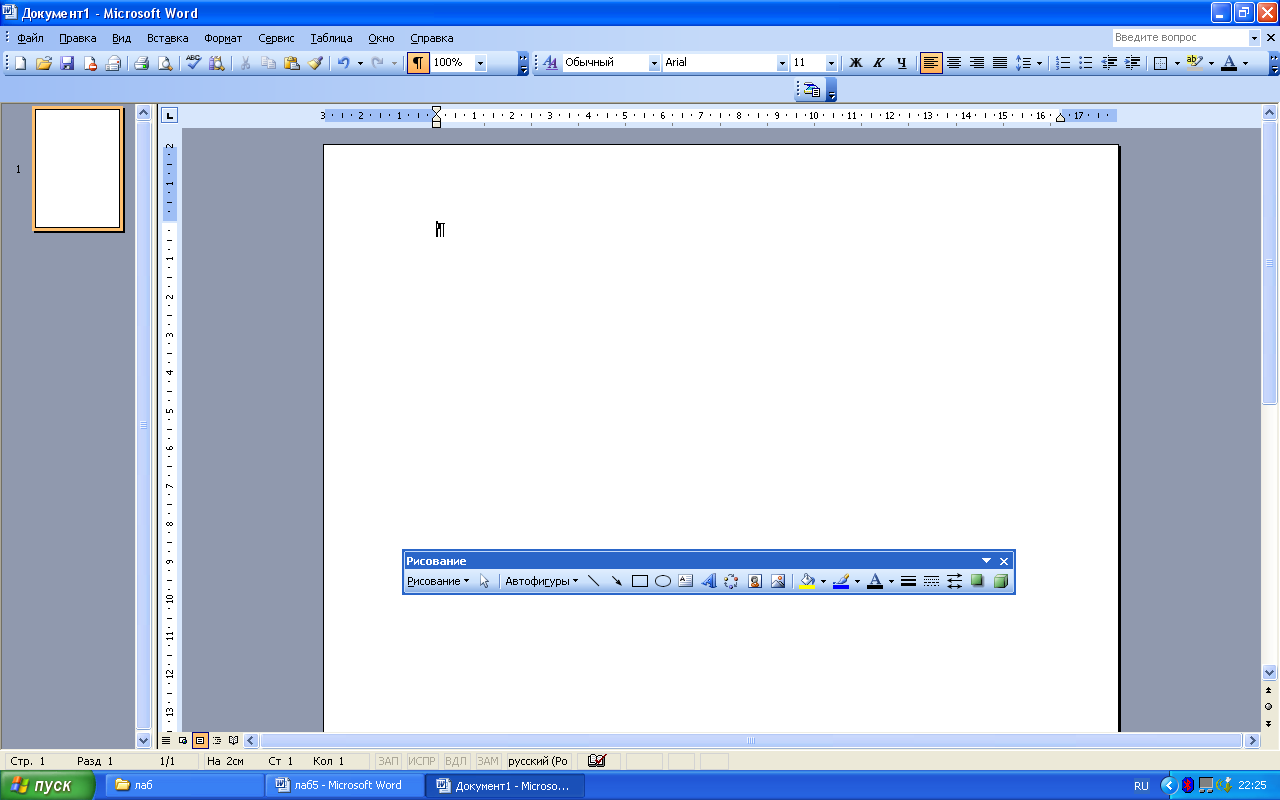The width and height of the screenshot is (1280, 800).
Task: Open the Arial font dropdown
Action: coord(783,63)
